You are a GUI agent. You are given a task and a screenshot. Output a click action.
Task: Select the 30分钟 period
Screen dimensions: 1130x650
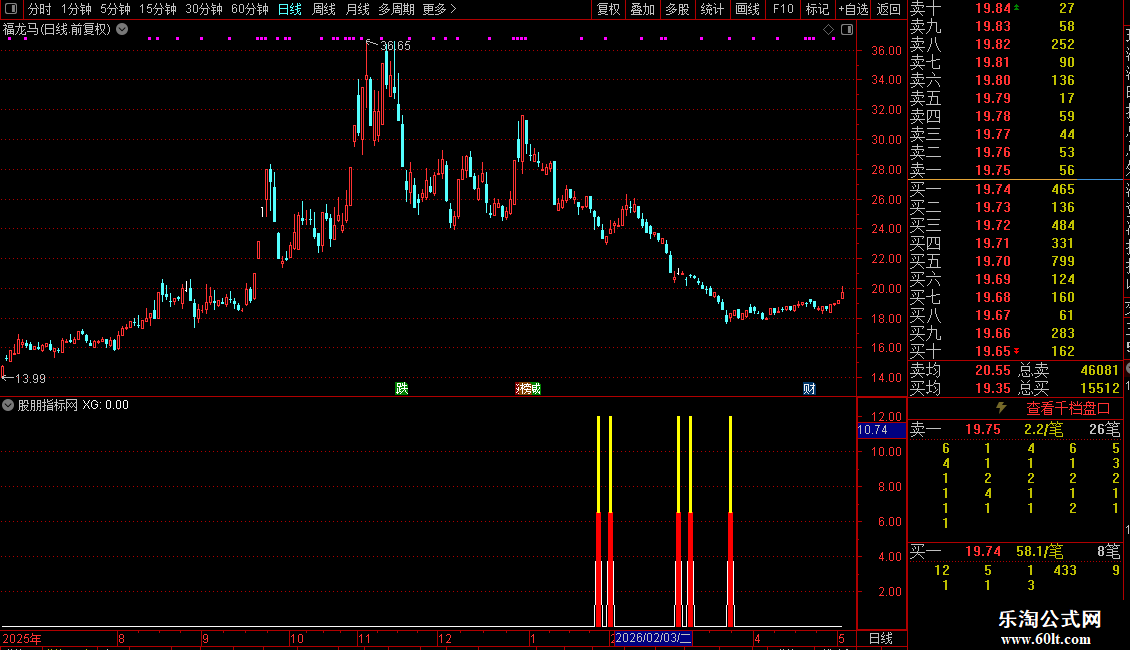point(203,9)
